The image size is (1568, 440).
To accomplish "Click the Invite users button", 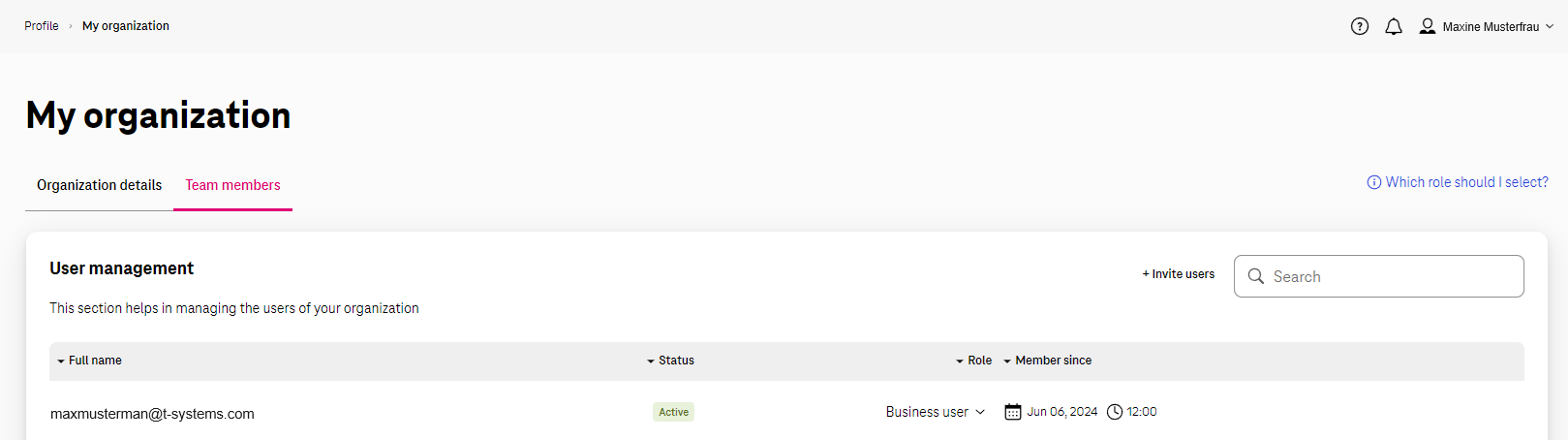I will tap(1179, 274).
